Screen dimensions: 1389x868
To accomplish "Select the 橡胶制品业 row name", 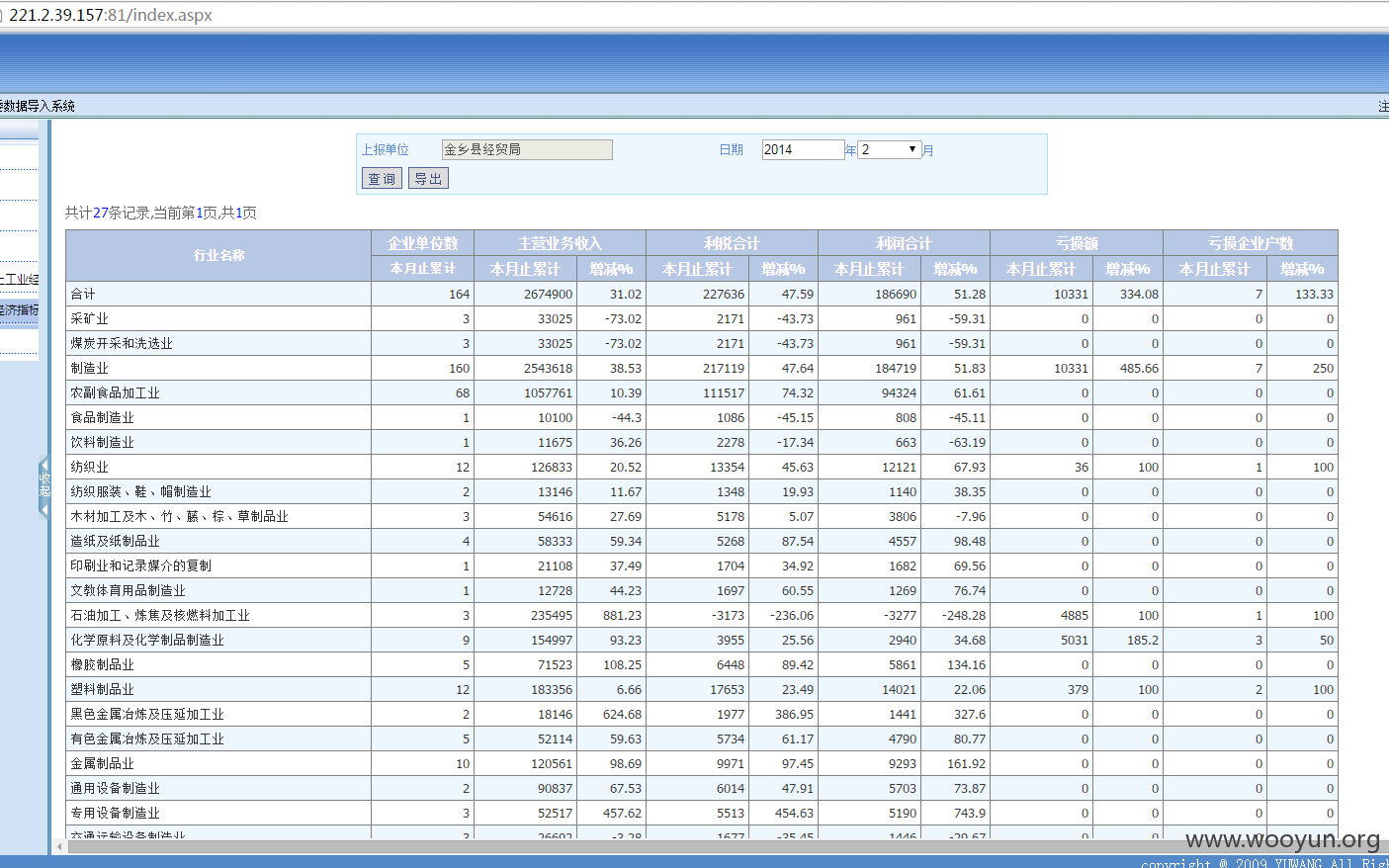I will click(102, 664).
